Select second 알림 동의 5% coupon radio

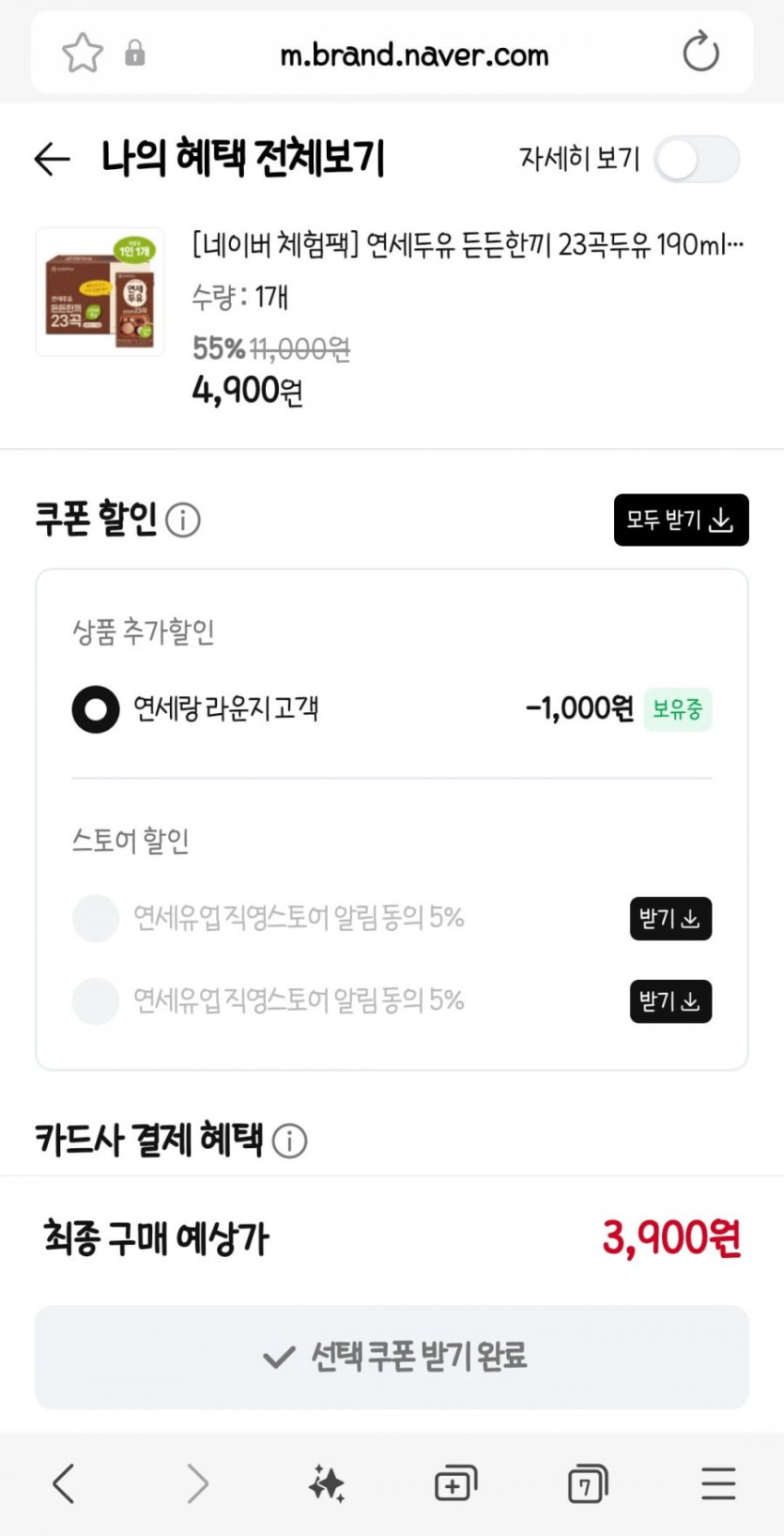click(96, 1001)
